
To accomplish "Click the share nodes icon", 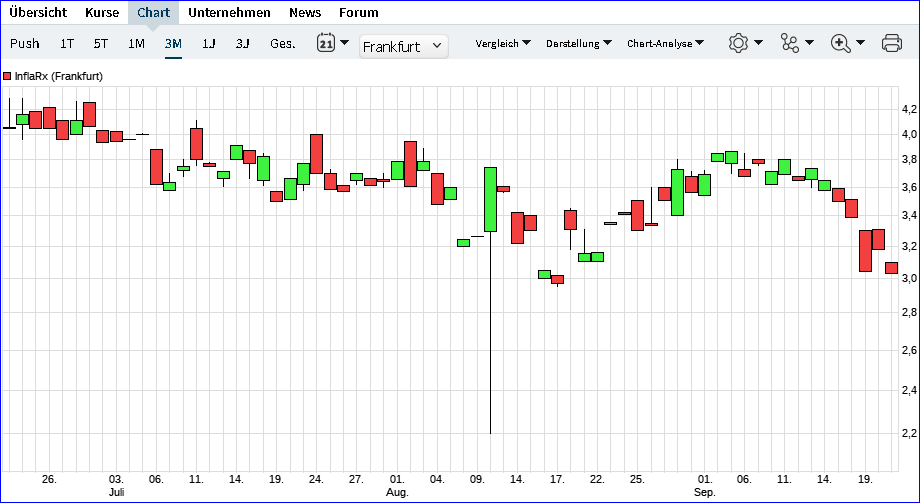I will point(791,43).
